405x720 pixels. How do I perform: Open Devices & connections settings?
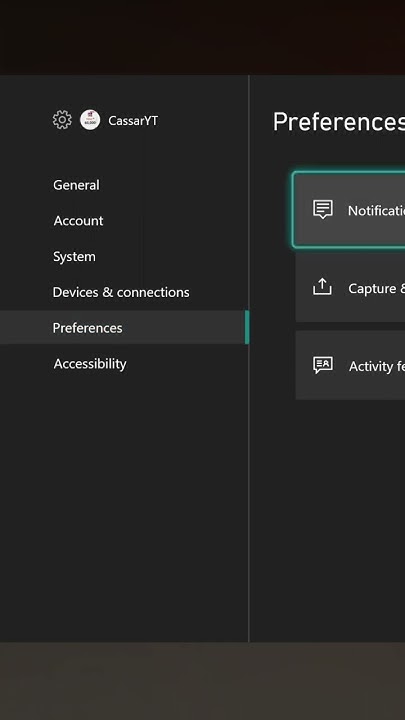point(121,292)
